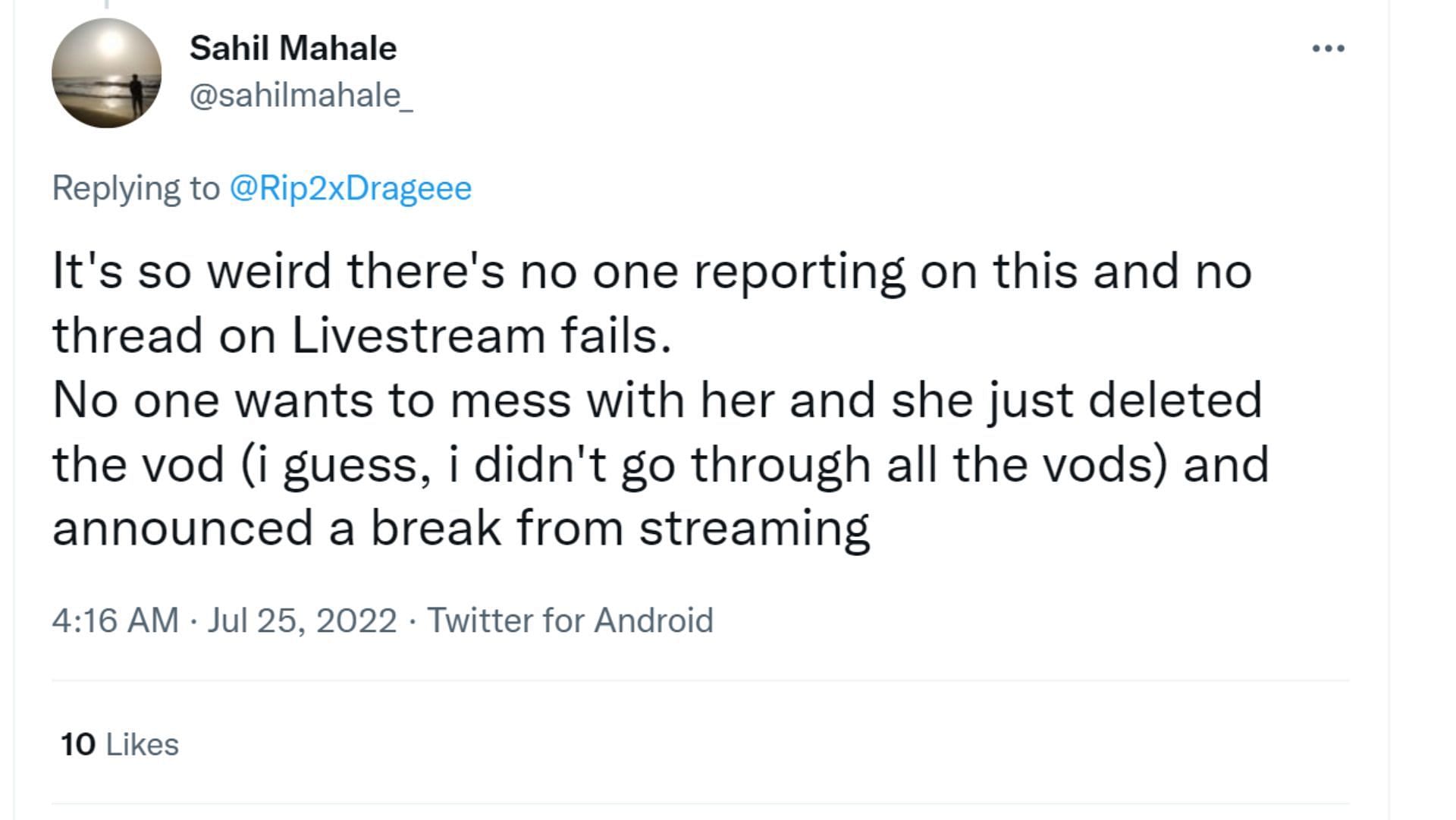Click the likes count number 10

pyautogui.click(x=78, y=744)
